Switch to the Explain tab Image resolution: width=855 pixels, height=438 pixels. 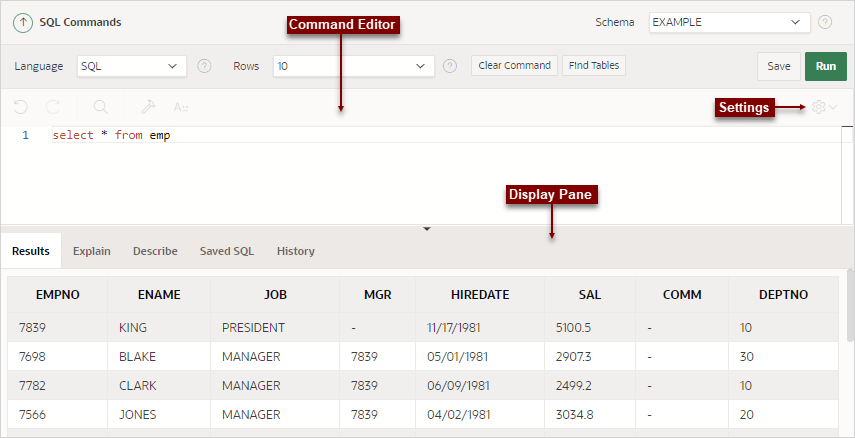tap(92, 251)
